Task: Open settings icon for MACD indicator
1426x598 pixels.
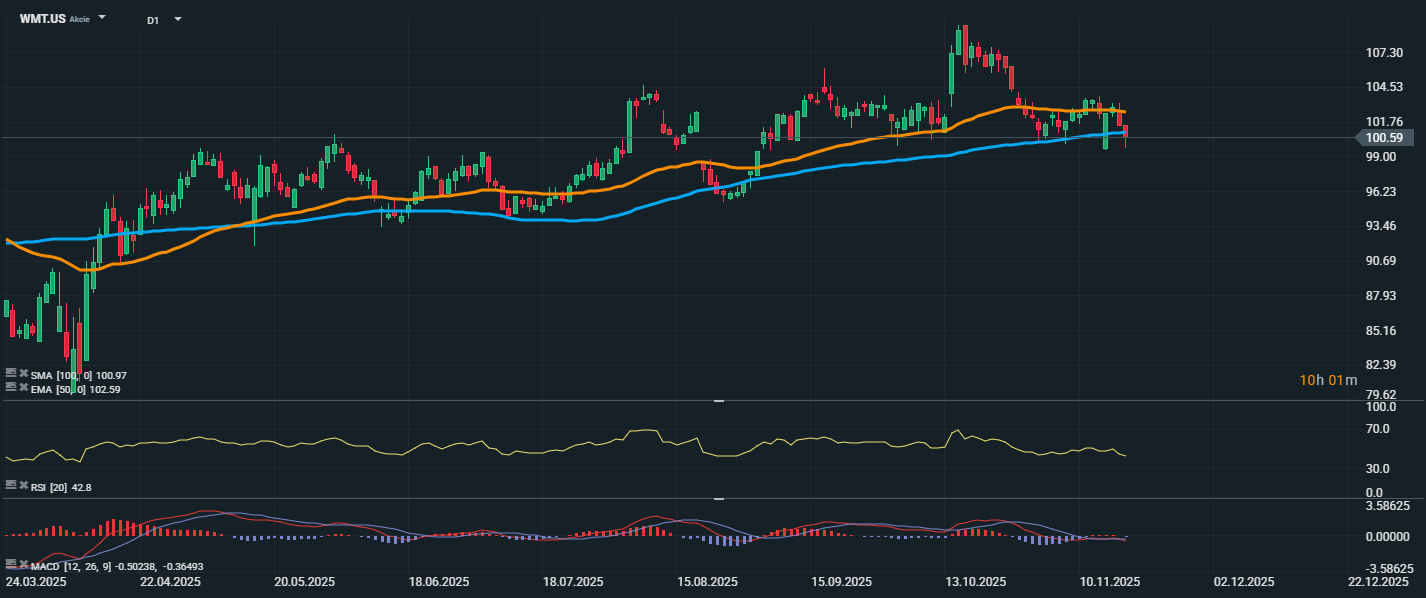Action: coord(11,564)
